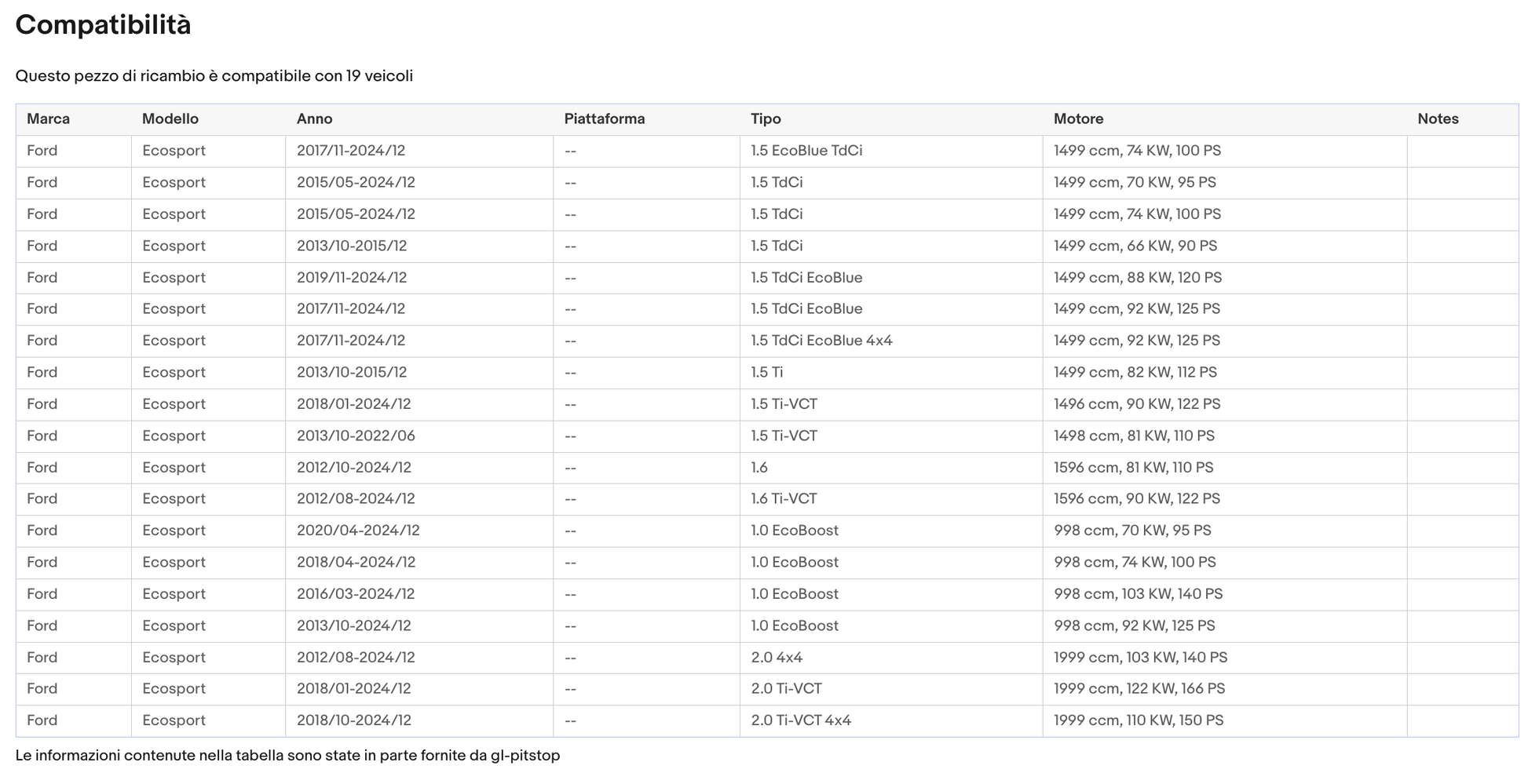This screenshot has width=1528, height=784.
Task: Click the Marca column header
Action: point(48,119)
